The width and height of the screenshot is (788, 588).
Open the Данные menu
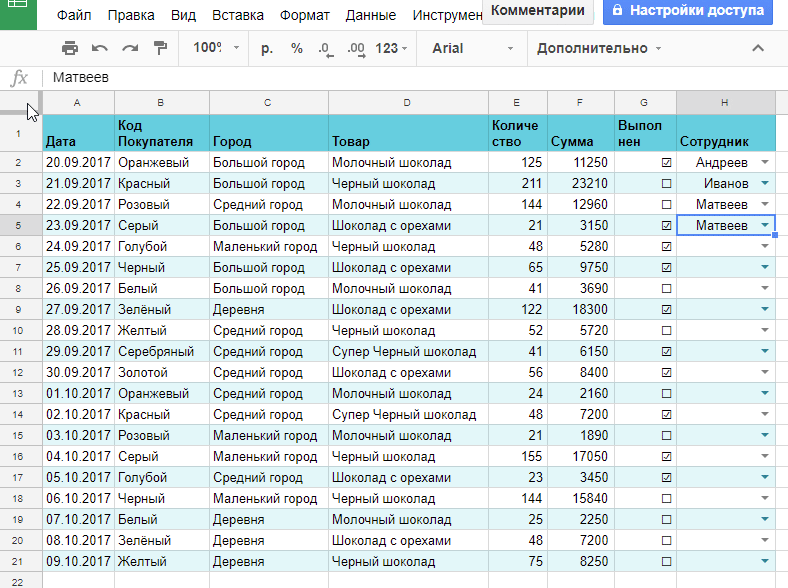point(371,15)
